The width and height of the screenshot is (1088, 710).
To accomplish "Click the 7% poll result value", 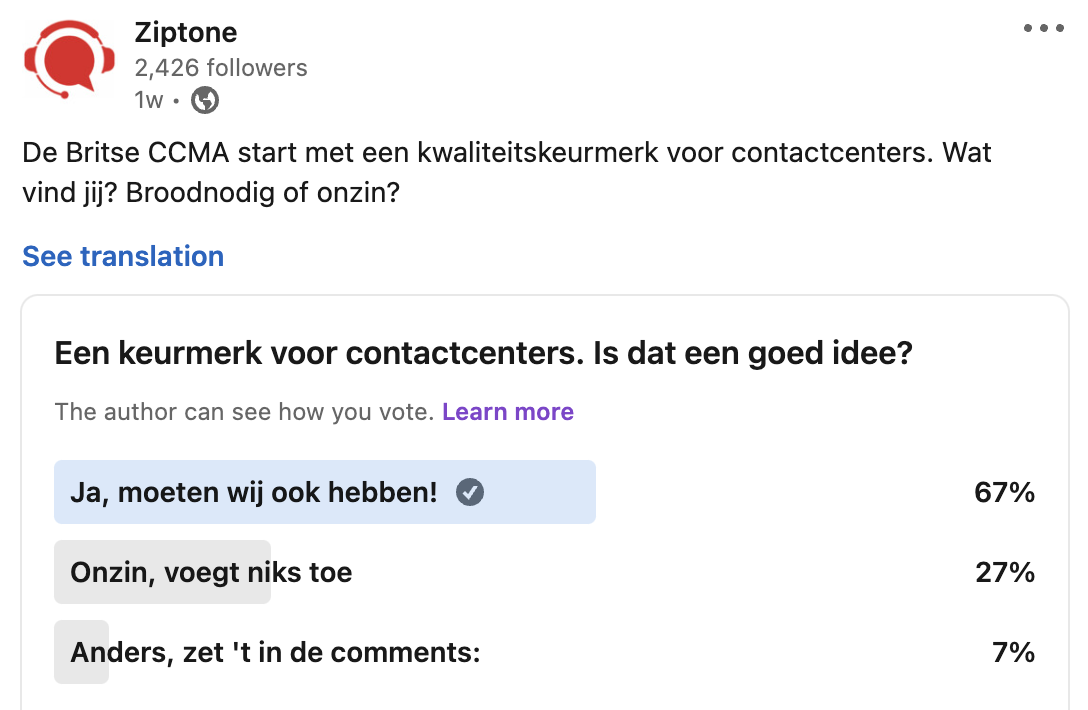I will click(x=1013, y=654).
